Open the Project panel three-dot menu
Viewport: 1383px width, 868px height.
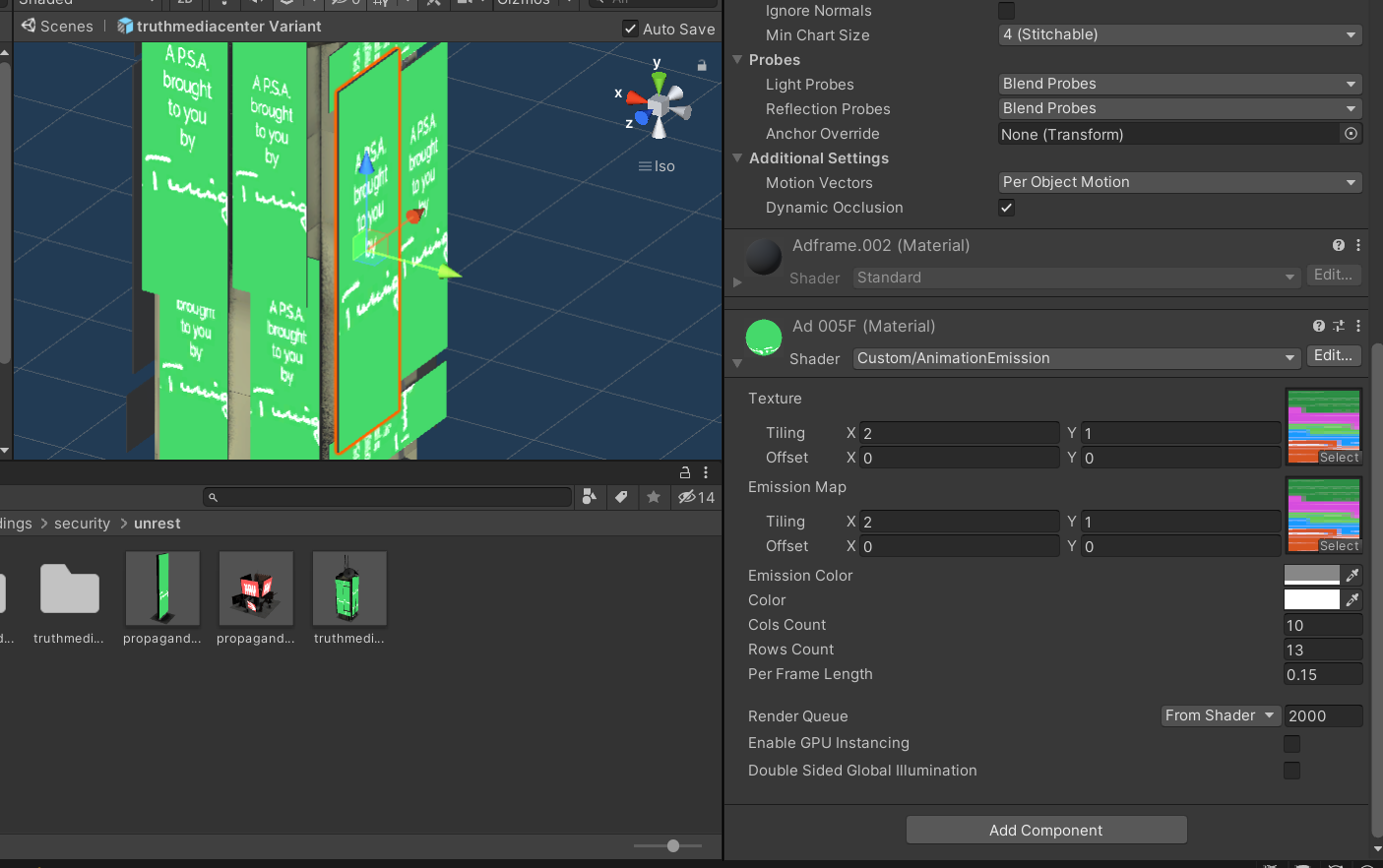click(706, 472)
